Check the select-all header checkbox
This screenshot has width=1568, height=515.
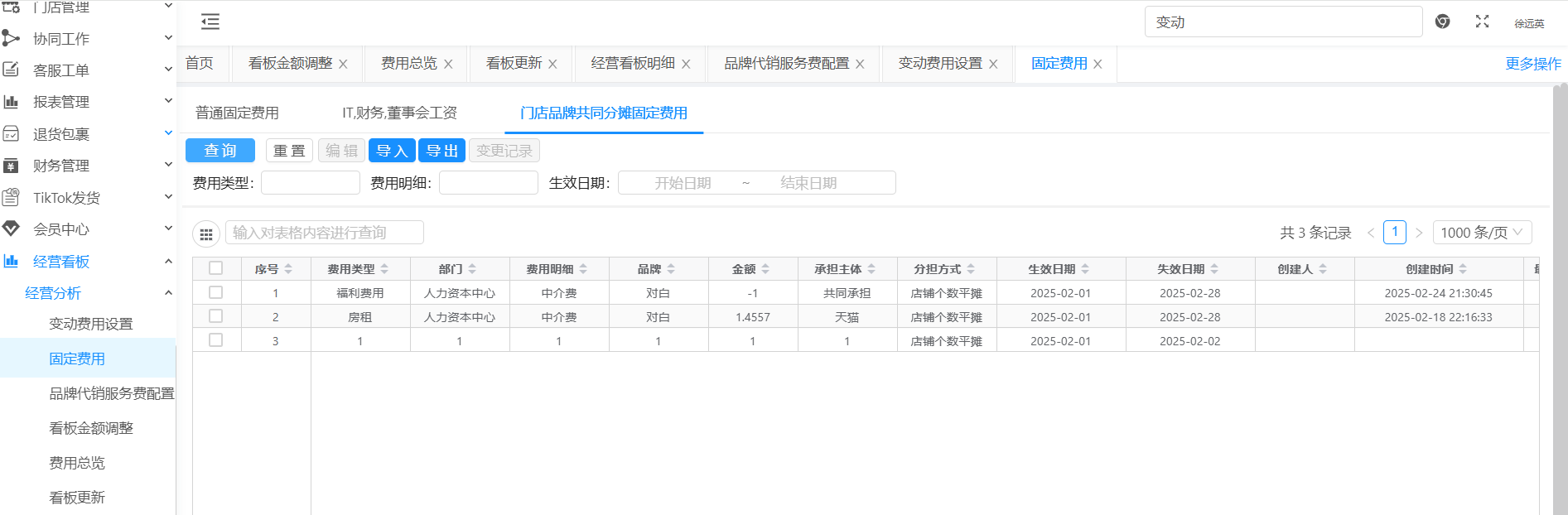pyautogui.click(x=216, y=268)
